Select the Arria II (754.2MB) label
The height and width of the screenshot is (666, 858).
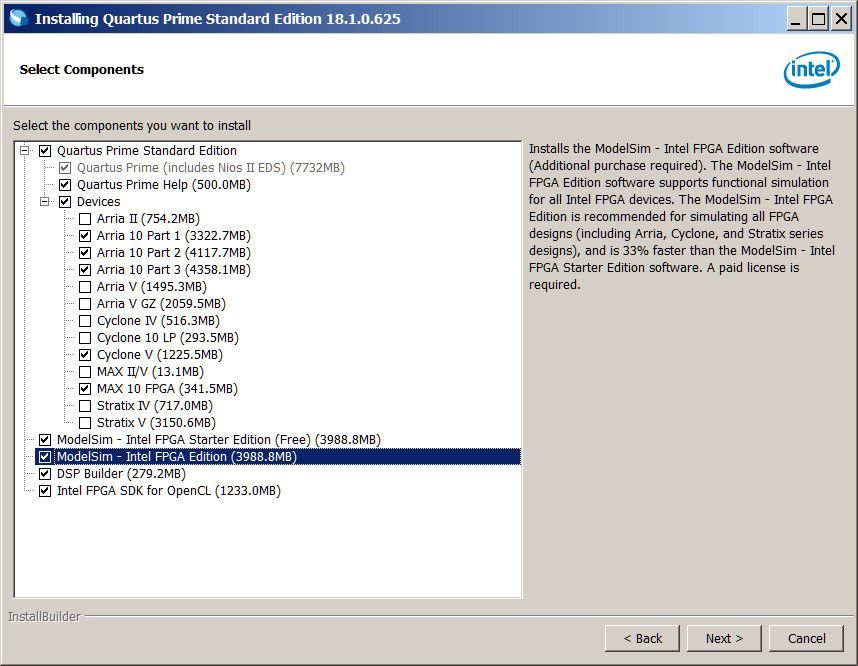coord(148,219)
